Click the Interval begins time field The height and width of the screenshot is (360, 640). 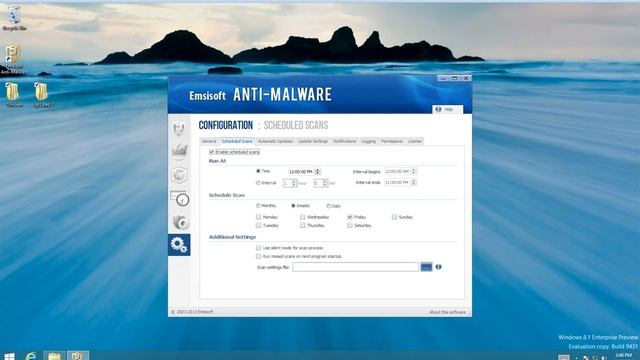397,171
